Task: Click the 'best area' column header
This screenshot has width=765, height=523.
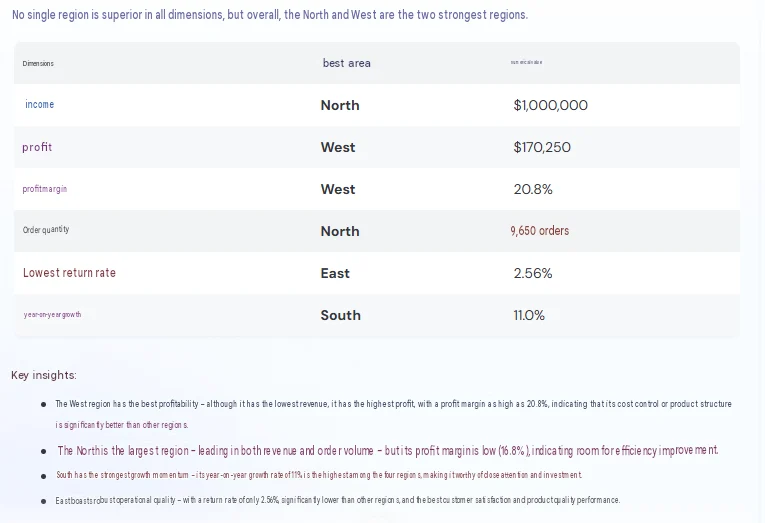Action: [346, 63]
